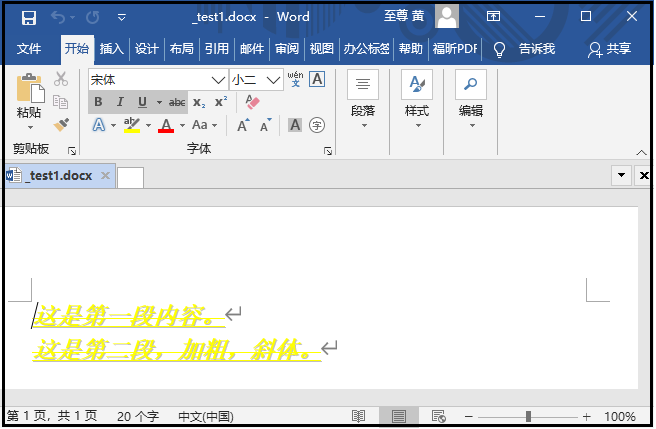Switch to the 邮件 ribbon tab
Screen dimensions: 656x429
252,49
